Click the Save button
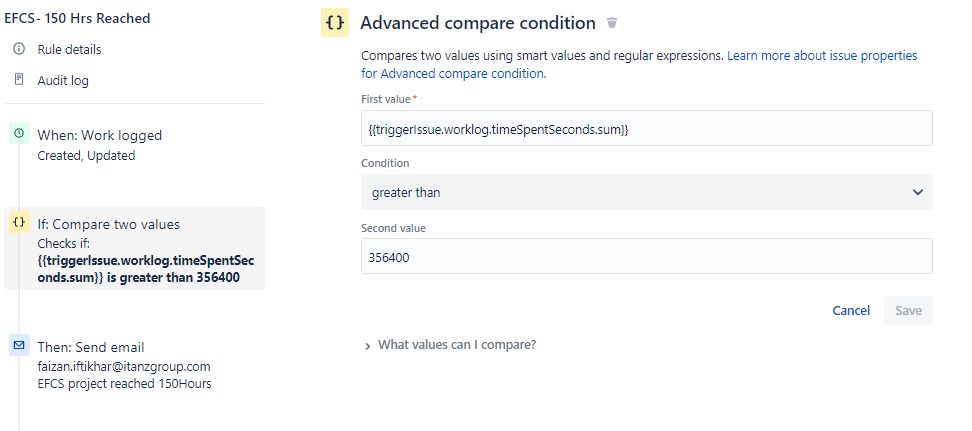This screenshot has height=431, width=972. coord(908,311)
